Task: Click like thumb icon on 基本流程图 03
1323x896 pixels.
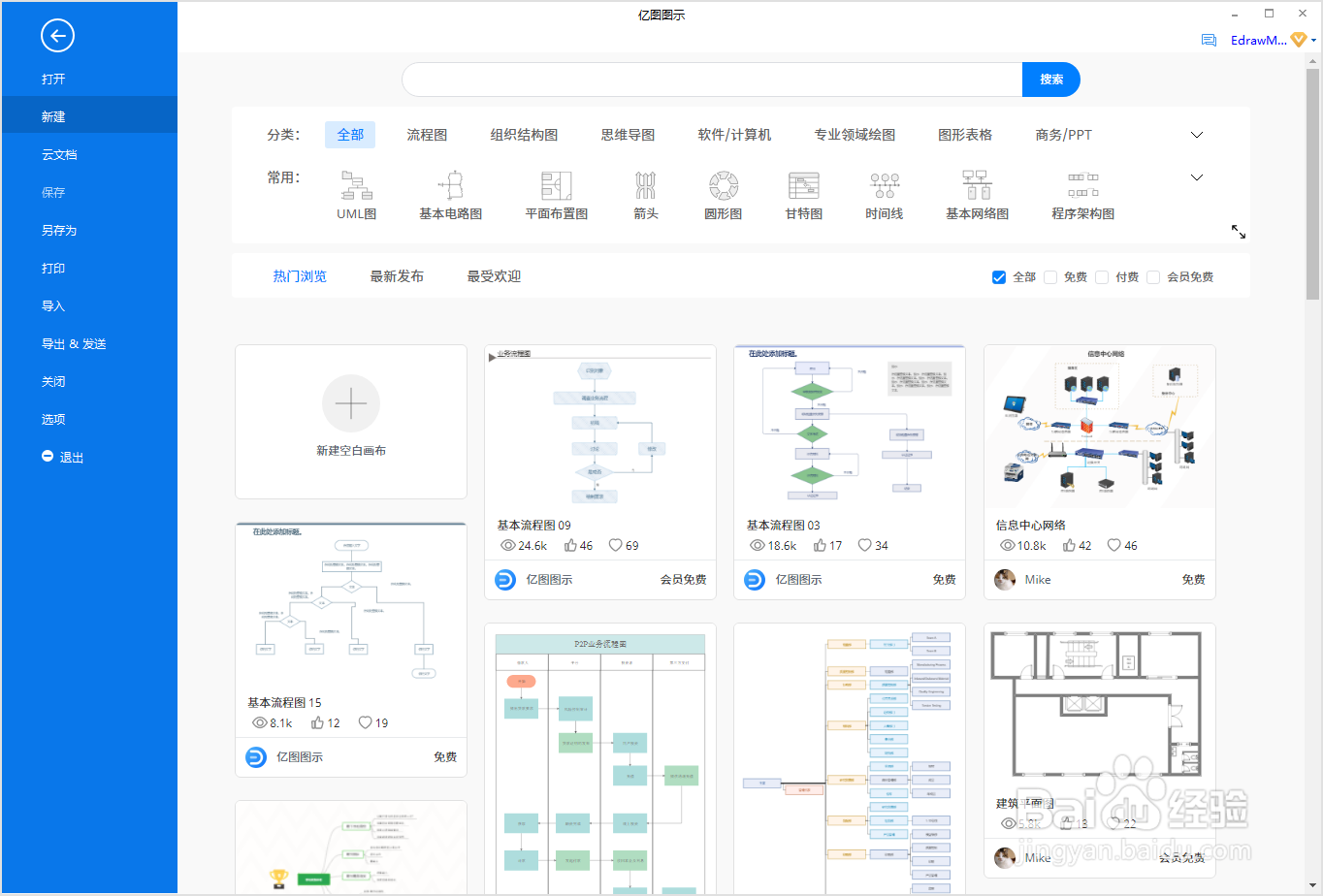Action: (x=821, y=546)
